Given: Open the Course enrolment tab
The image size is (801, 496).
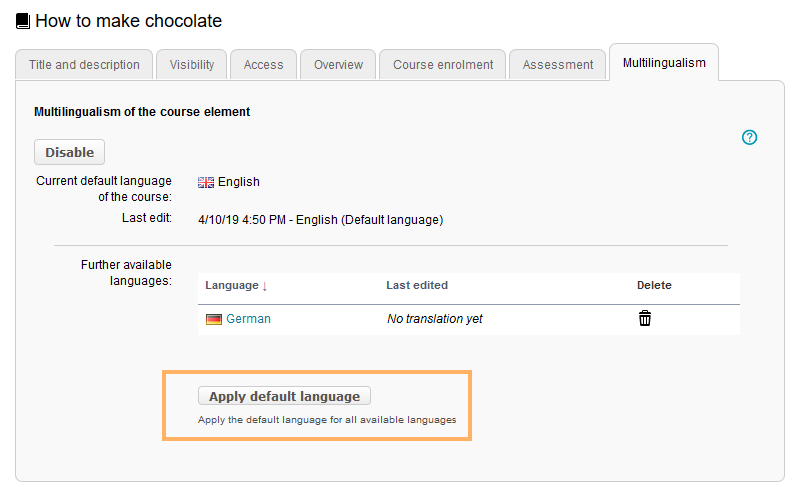Looking at the screenshot, I should click(443, 65).
